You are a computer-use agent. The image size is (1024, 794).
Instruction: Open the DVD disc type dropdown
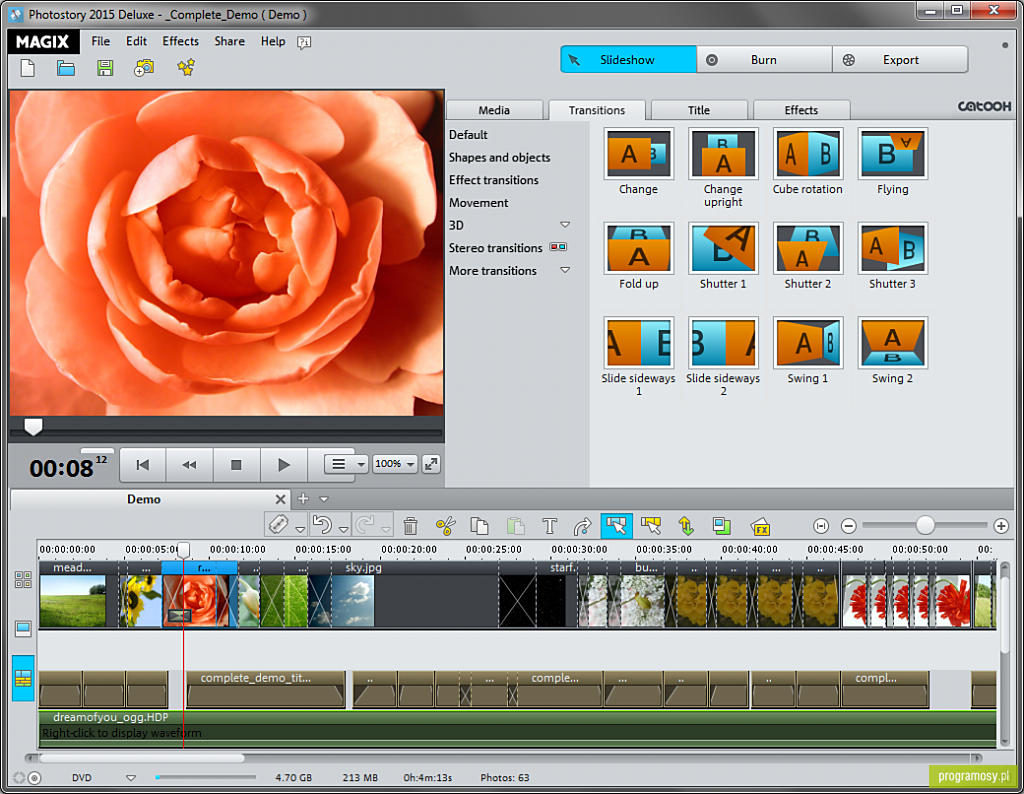(131, 778)
